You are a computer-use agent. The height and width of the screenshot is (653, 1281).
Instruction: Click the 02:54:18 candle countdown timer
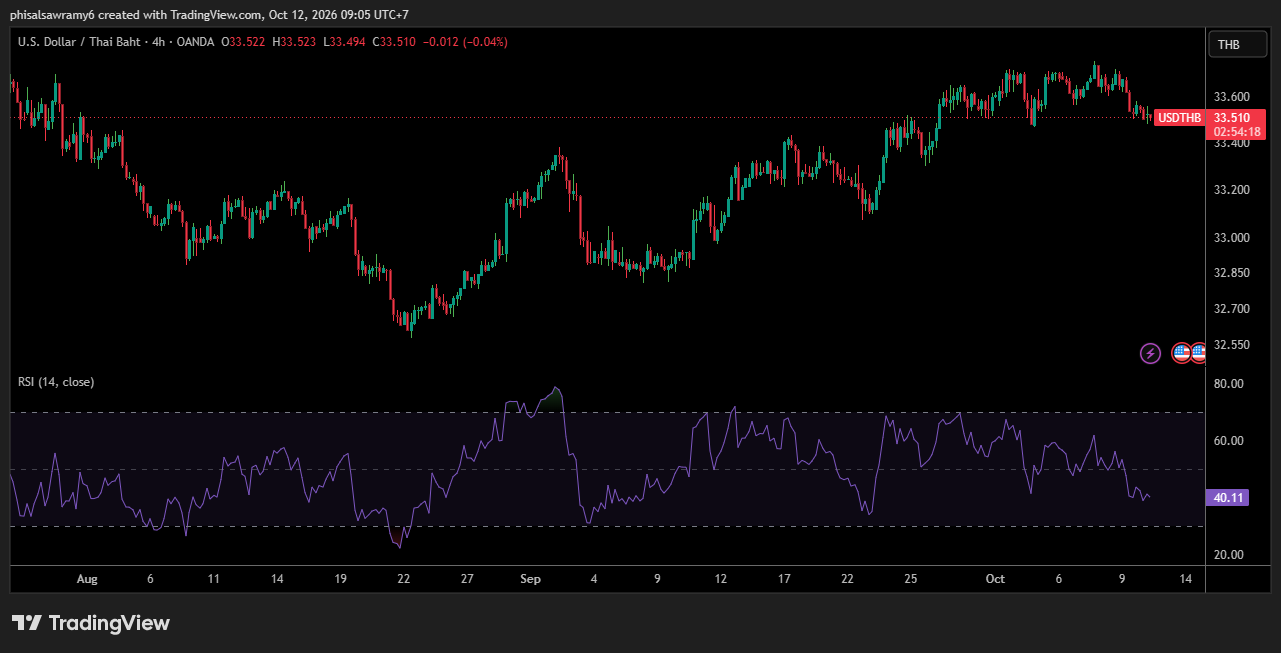click(x=1237, y=132)
